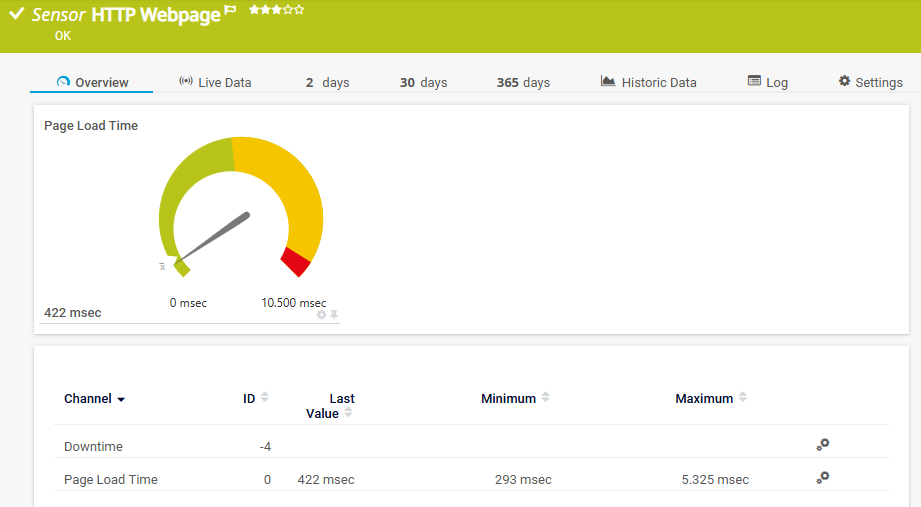Open the 2 days tab
This screenshot has height=507, width=921.
[x=327, y=82]
